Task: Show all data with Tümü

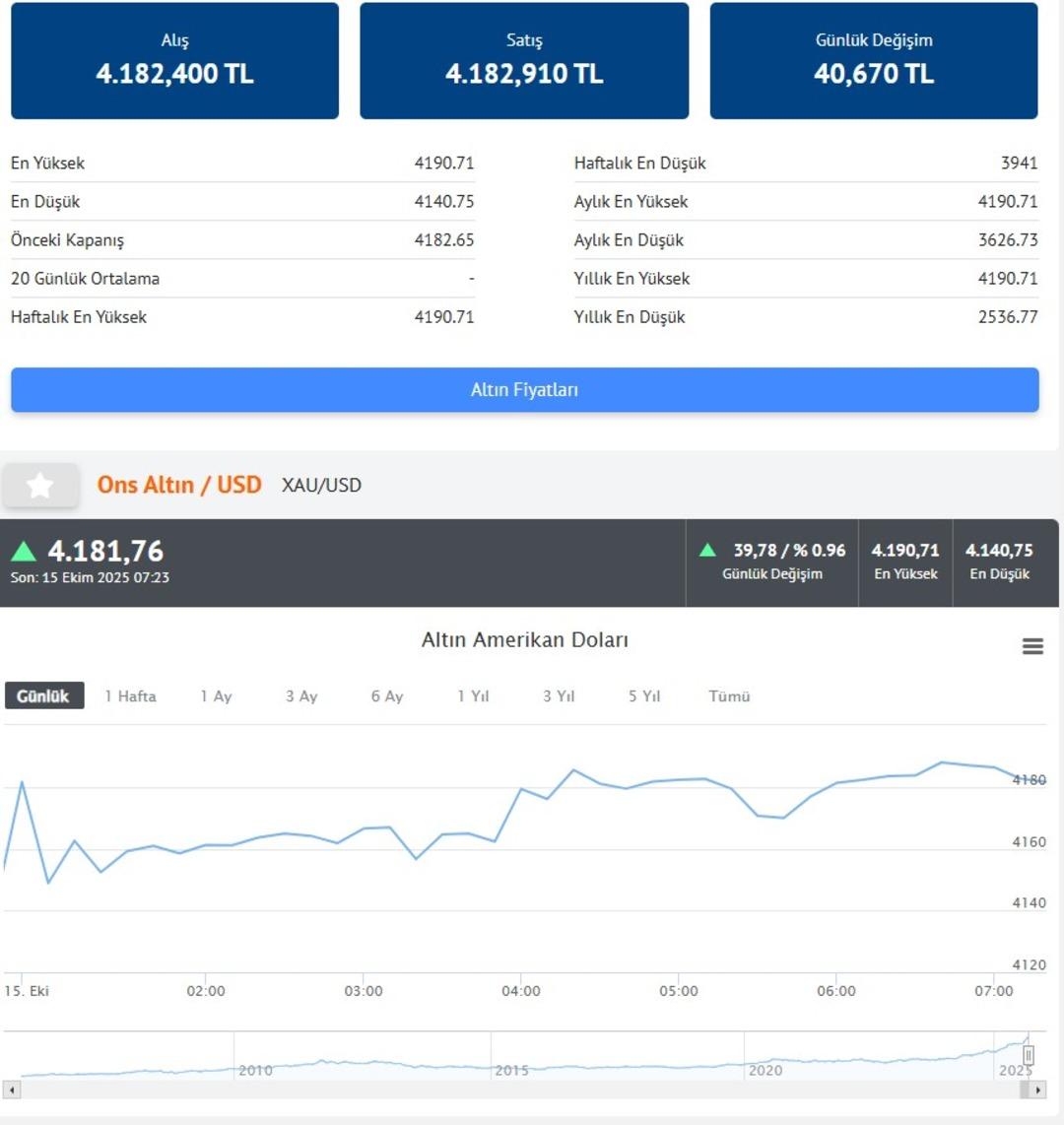Action: click(729, 695)
